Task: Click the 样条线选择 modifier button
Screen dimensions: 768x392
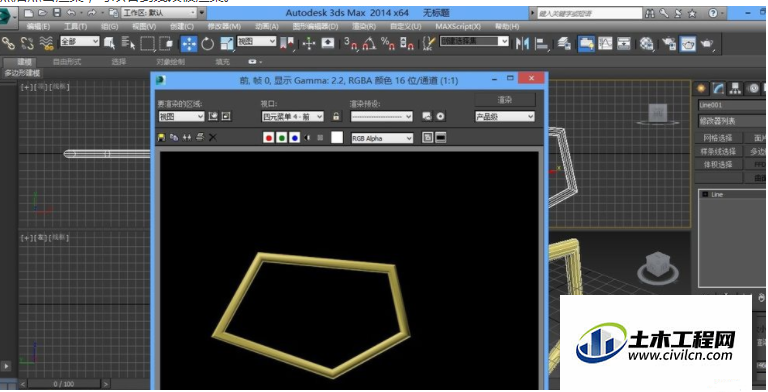Action: pos(718,151)
